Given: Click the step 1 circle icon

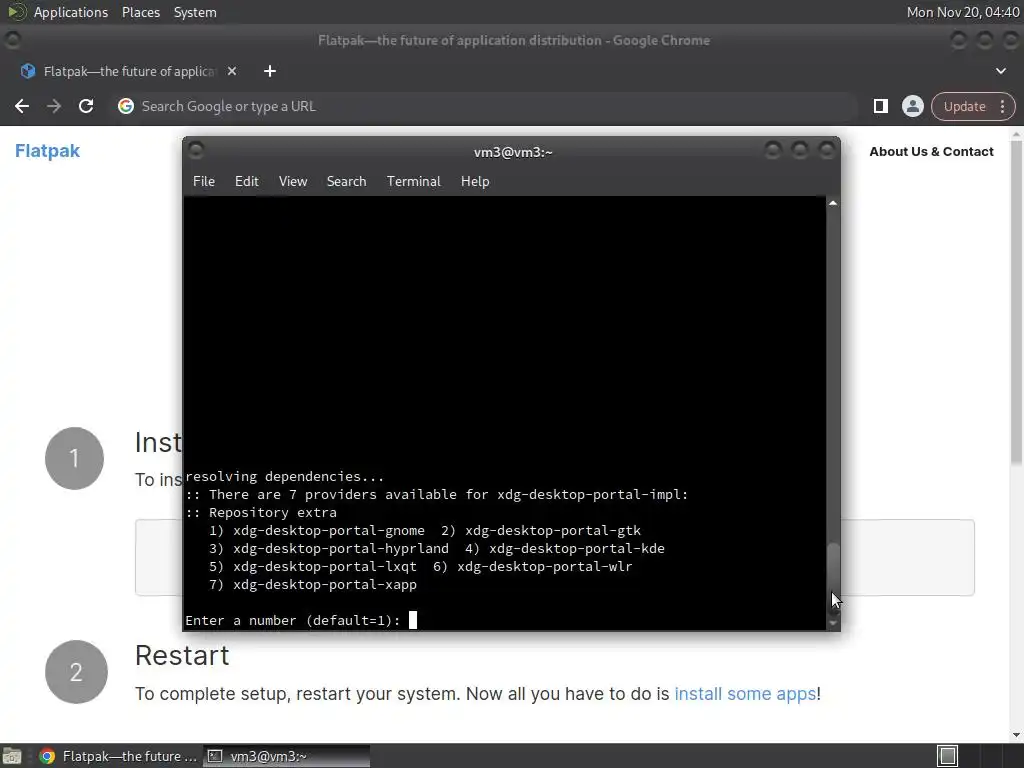Looking at the screenshot, I should coord(74,458).
